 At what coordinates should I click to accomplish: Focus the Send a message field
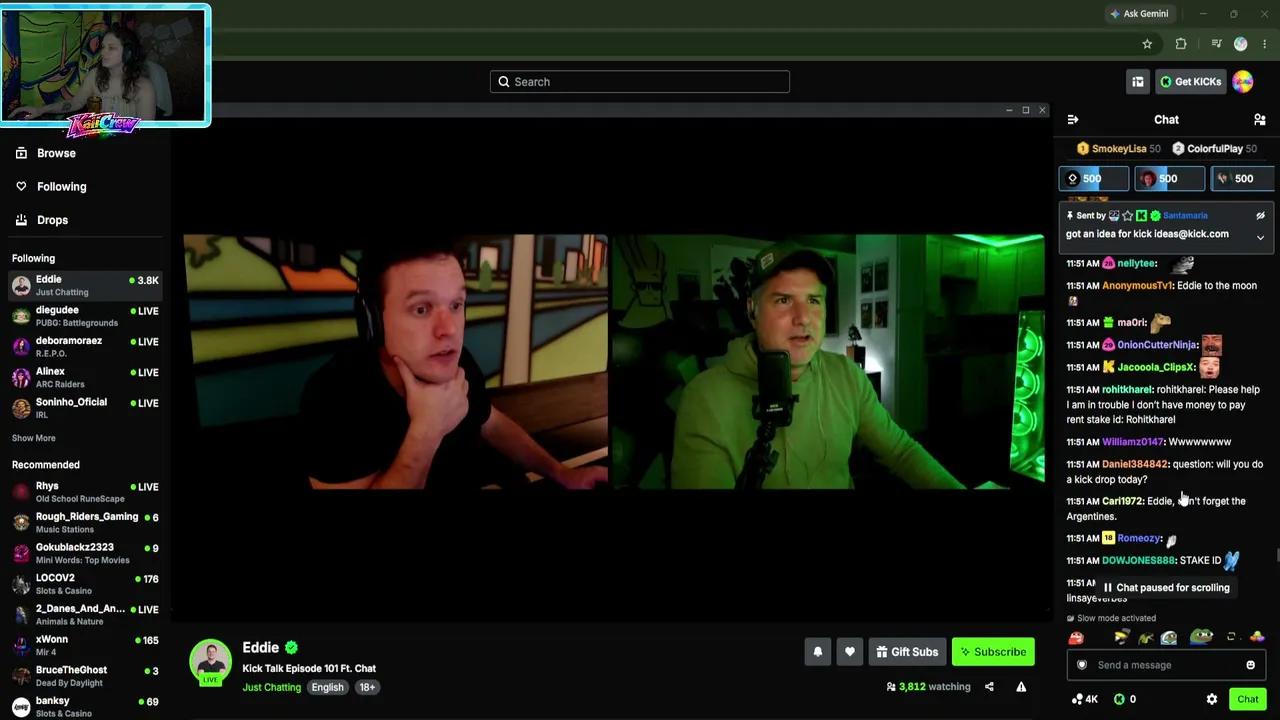1166,665
